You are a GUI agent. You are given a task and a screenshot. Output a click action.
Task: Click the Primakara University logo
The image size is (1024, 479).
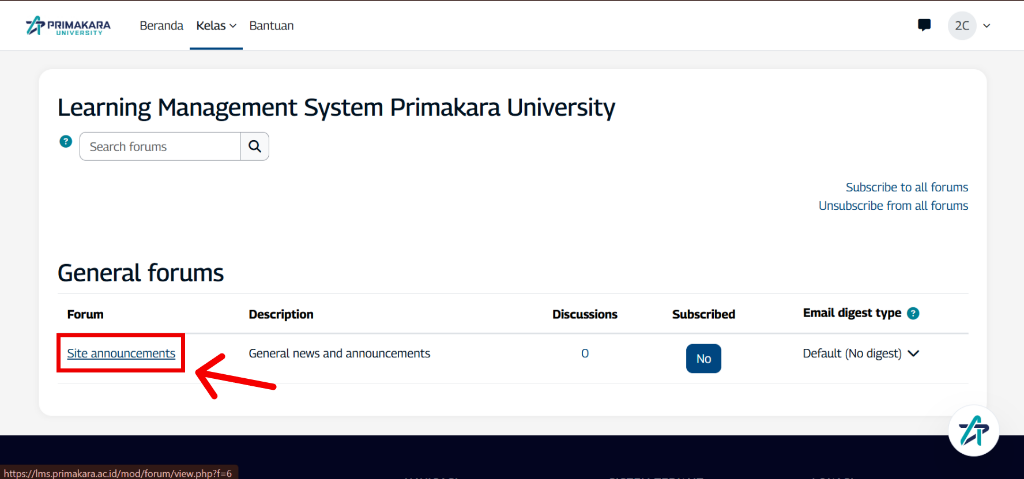[x=68, y=26]
